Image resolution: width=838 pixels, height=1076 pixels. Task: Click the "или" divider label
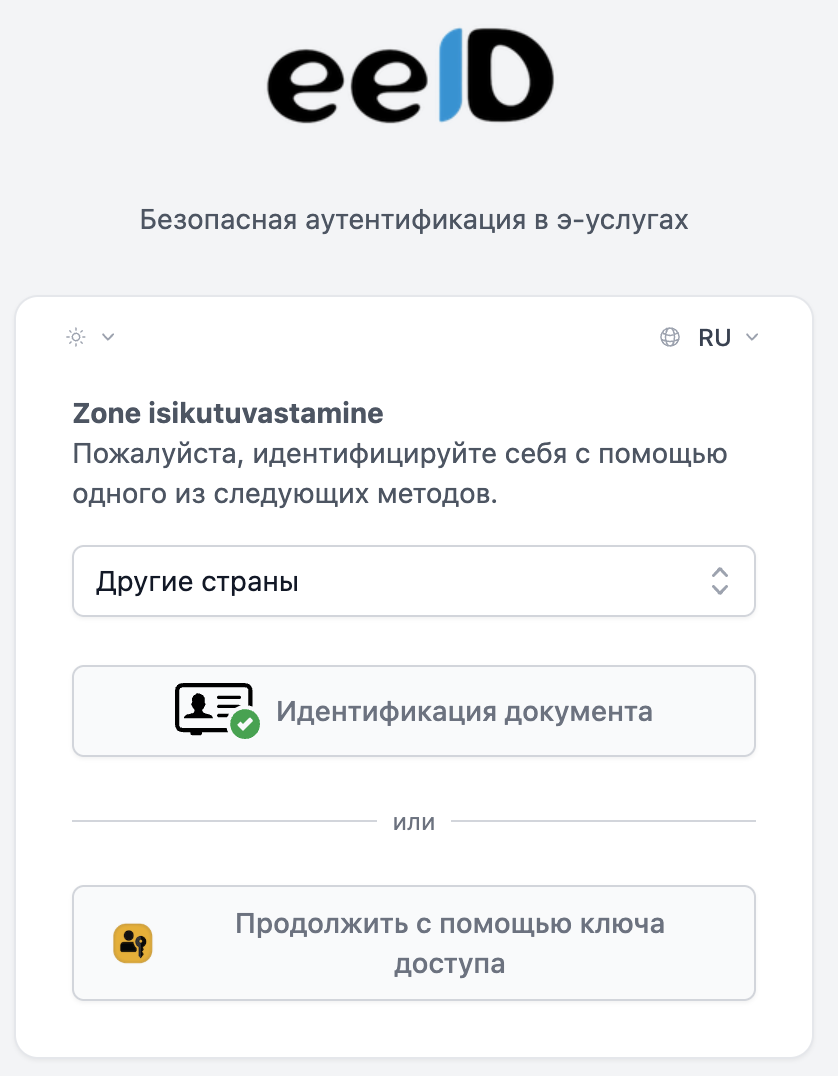(414, 822)
